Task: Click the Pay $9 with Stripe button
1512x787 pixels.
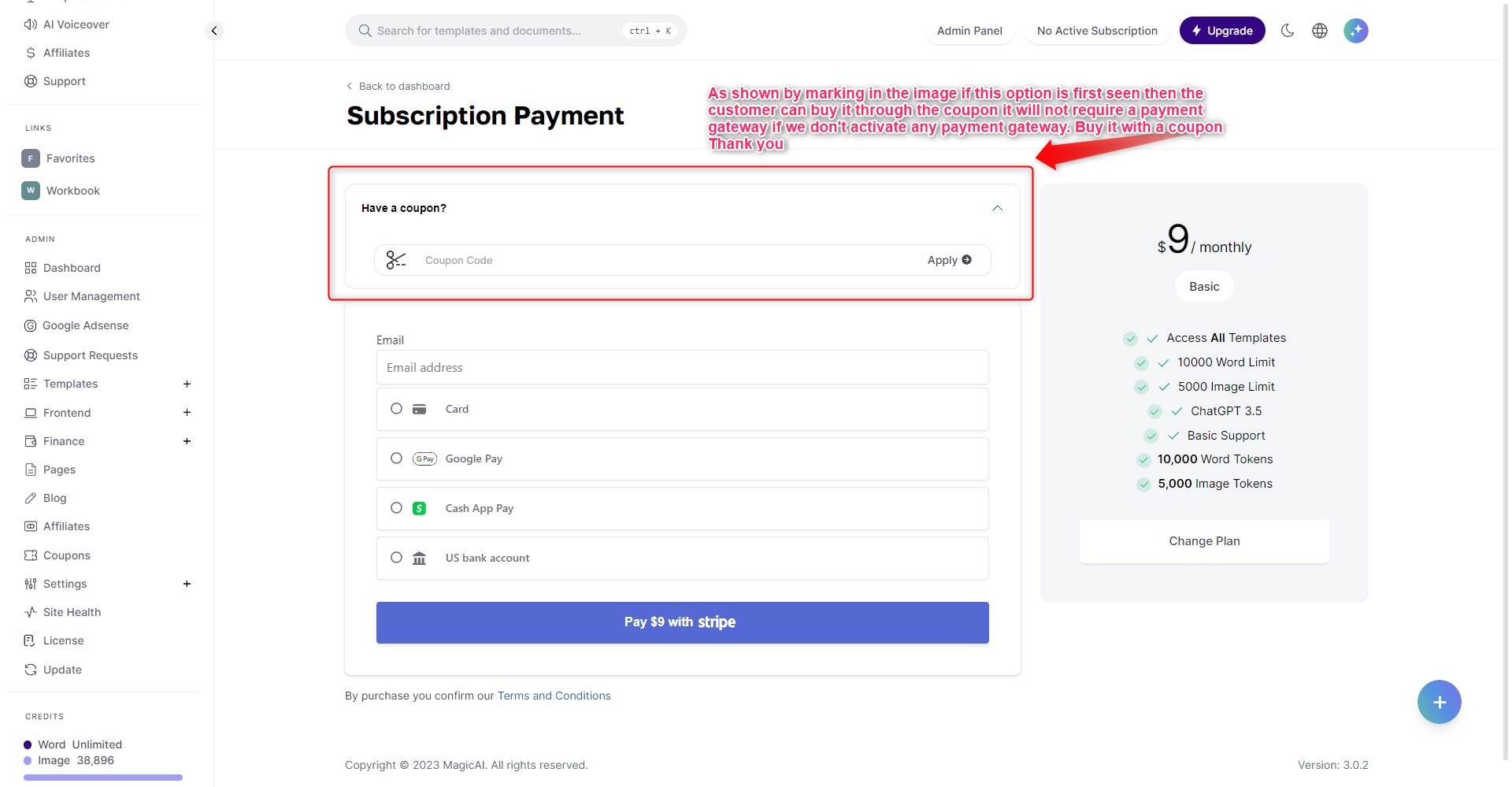Action: coord(682,622)
